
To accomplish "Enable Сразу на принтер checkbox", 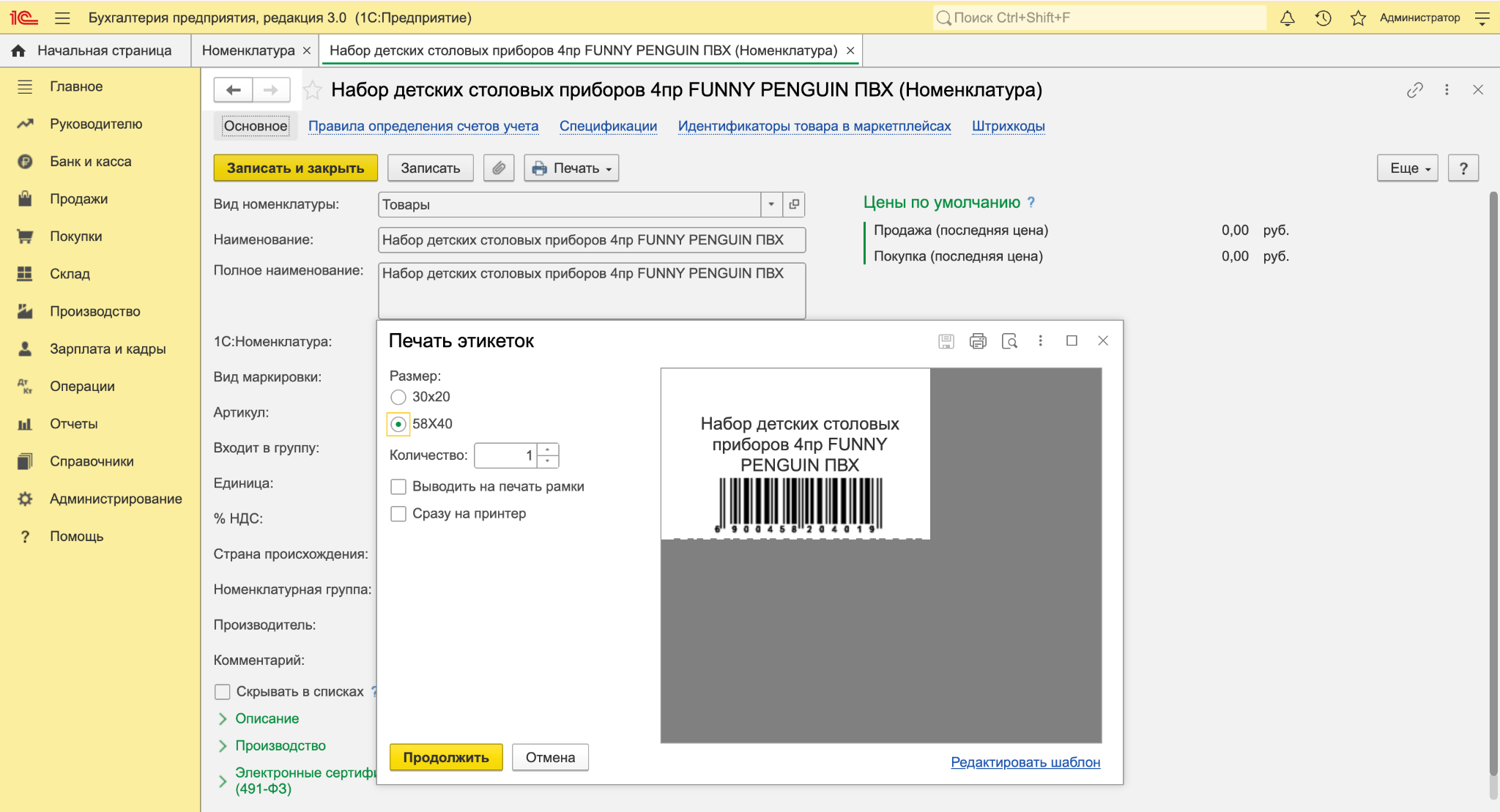I will (x=398, y=514).
